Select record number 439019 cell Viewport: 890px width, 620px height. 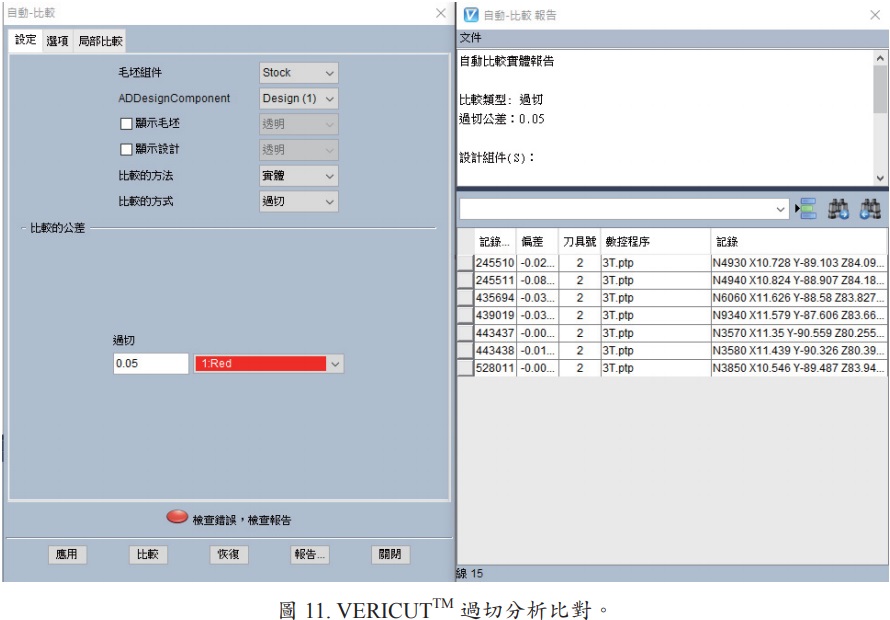click(495, 316)
